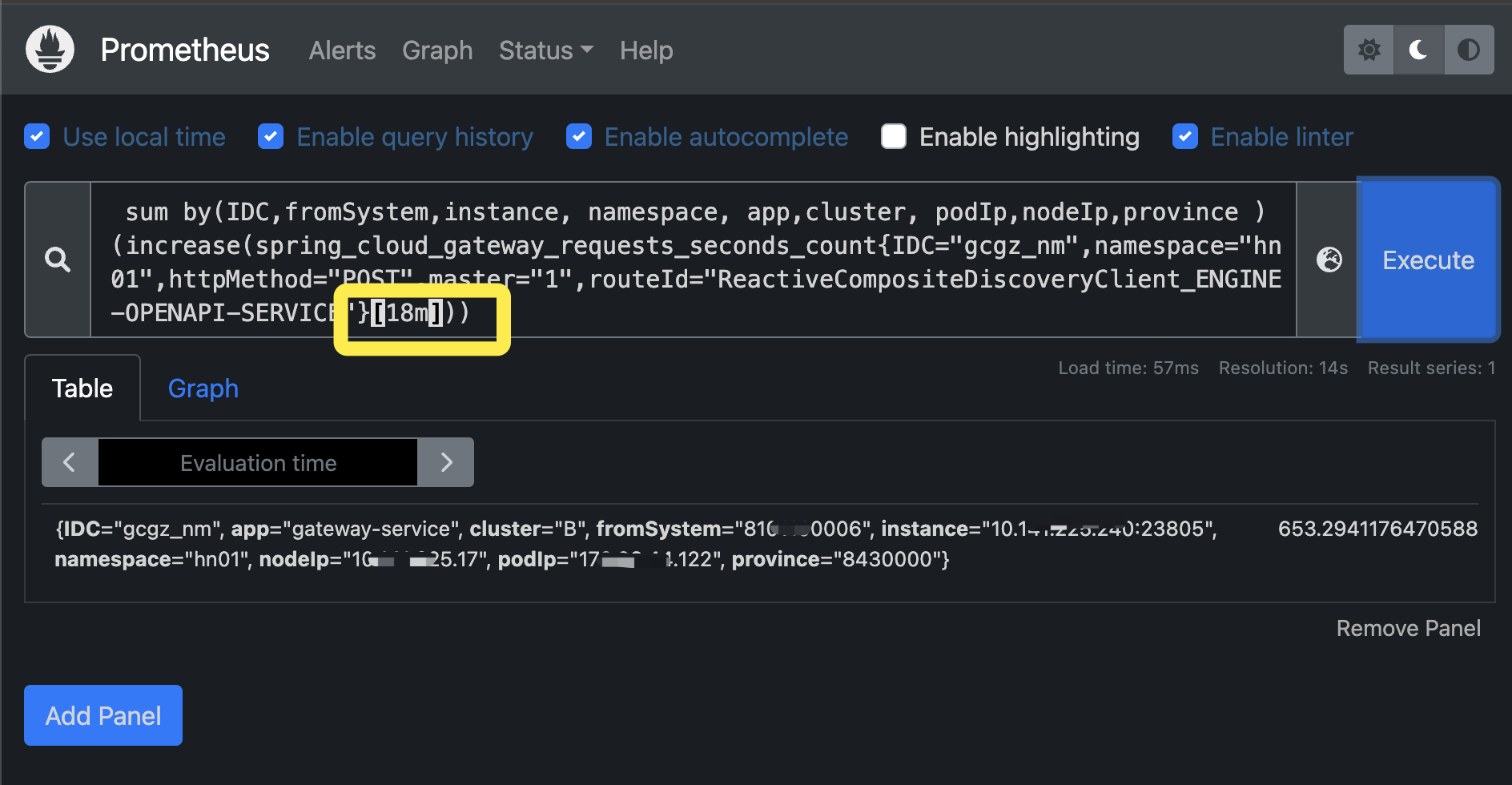Click Enable linter label

click(x=1282, y=137)
